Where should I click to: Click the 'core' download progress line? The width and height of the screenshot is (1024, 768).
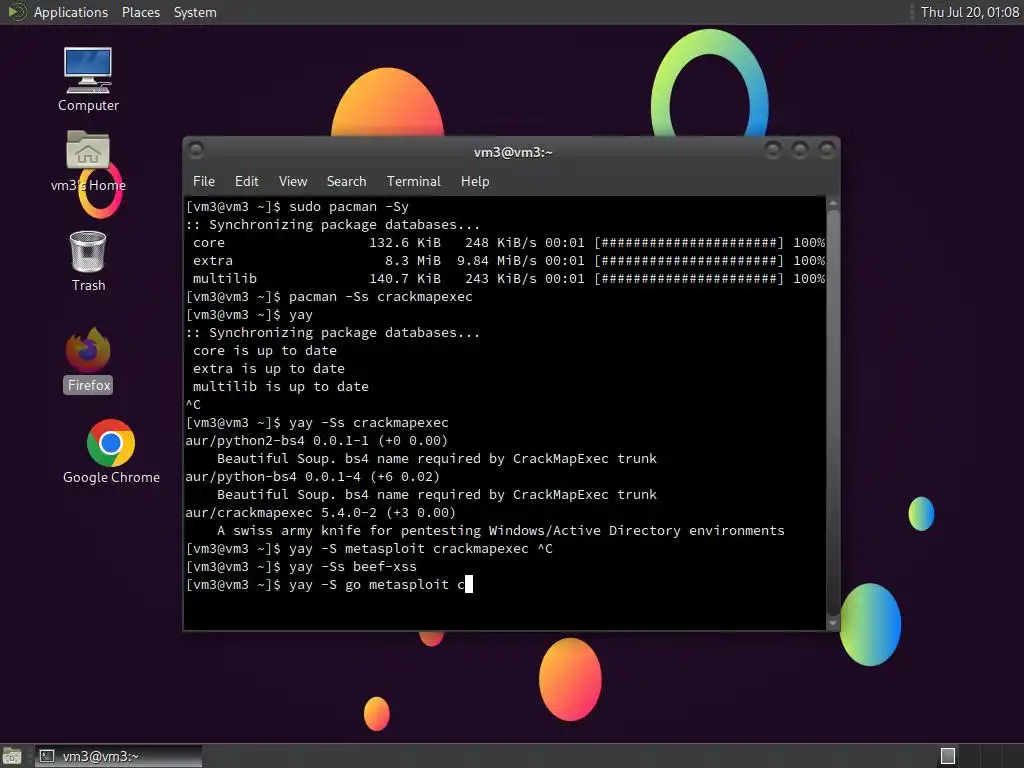click(505, 243)
